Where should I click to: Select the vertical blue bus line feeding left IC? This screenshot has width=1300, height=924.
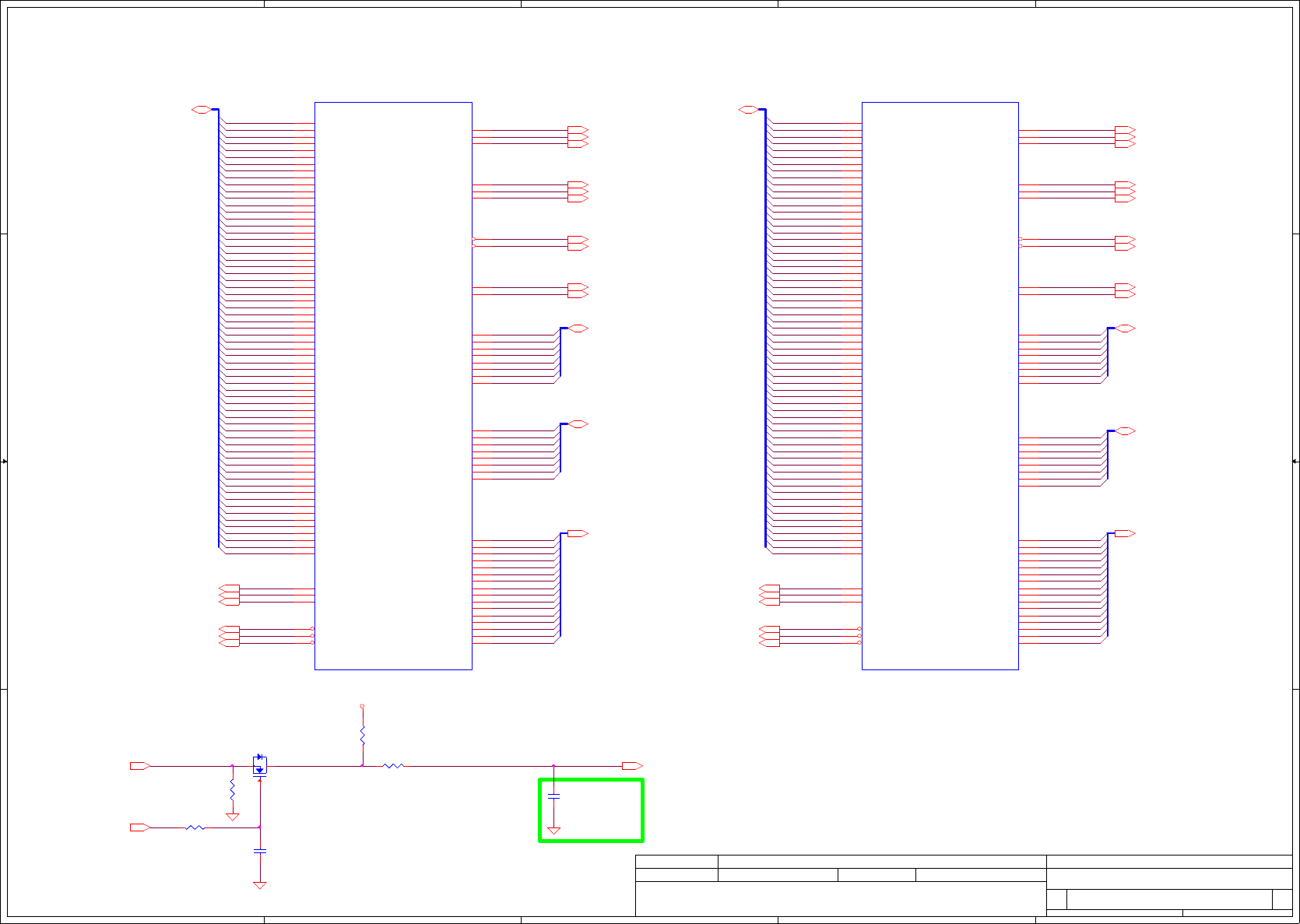click(x=219, y=328)
